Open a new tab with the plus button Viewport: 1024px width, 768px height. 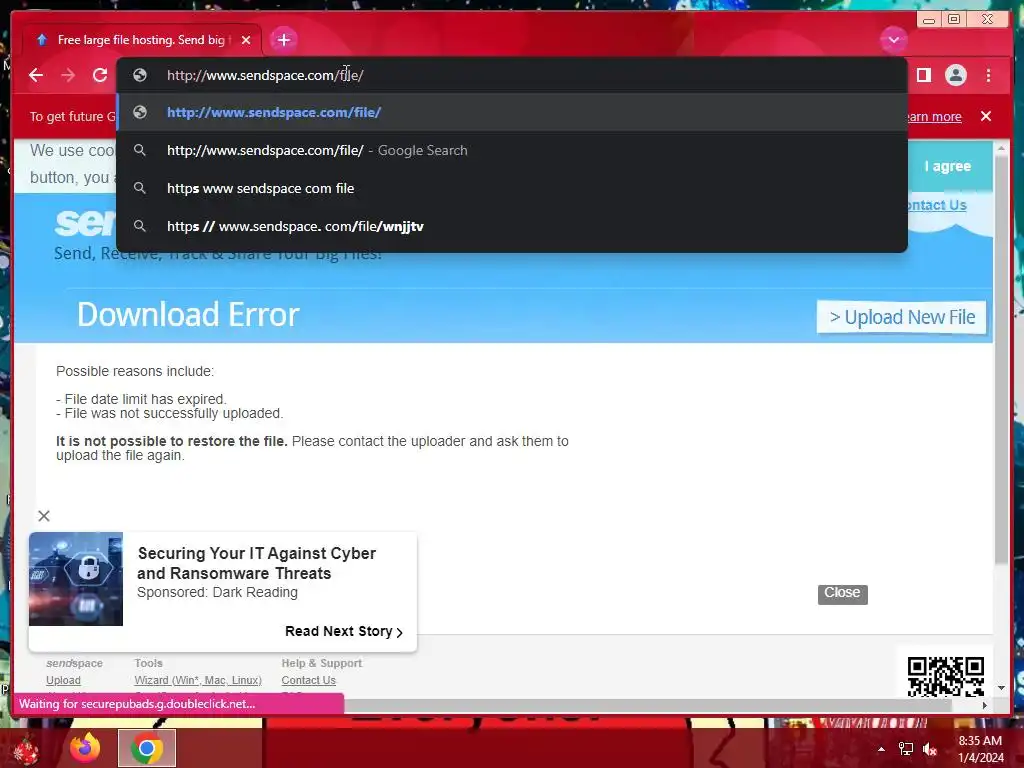click(283, 40)
